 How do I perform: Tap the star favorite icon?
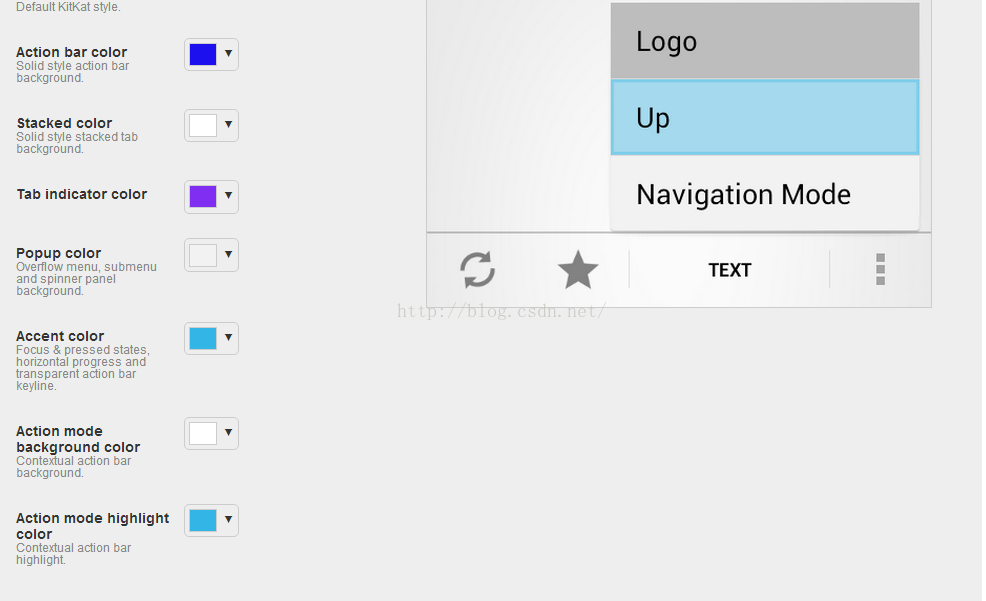[578, 270]
